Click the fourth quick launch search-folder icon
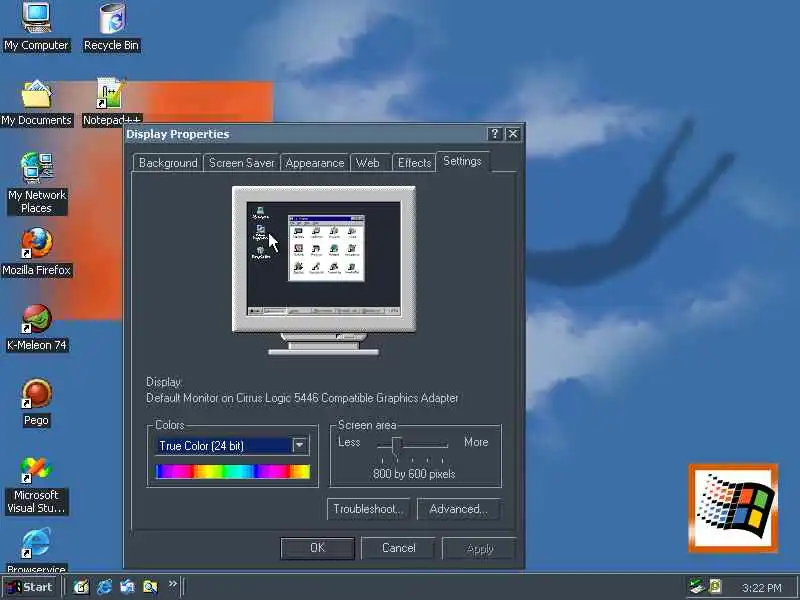Image resolution: width=800 pixels, height=600 pixels. 151,587
